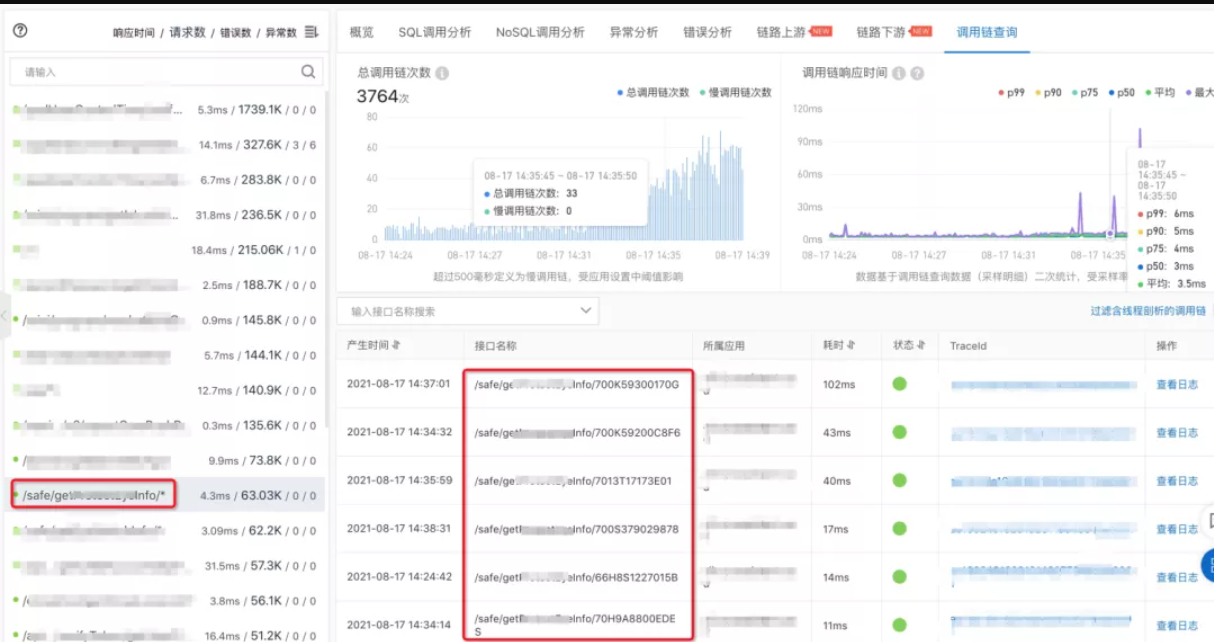Collapse left panel with the side arrow handle
1214x642 pixels.
[4, 316]
